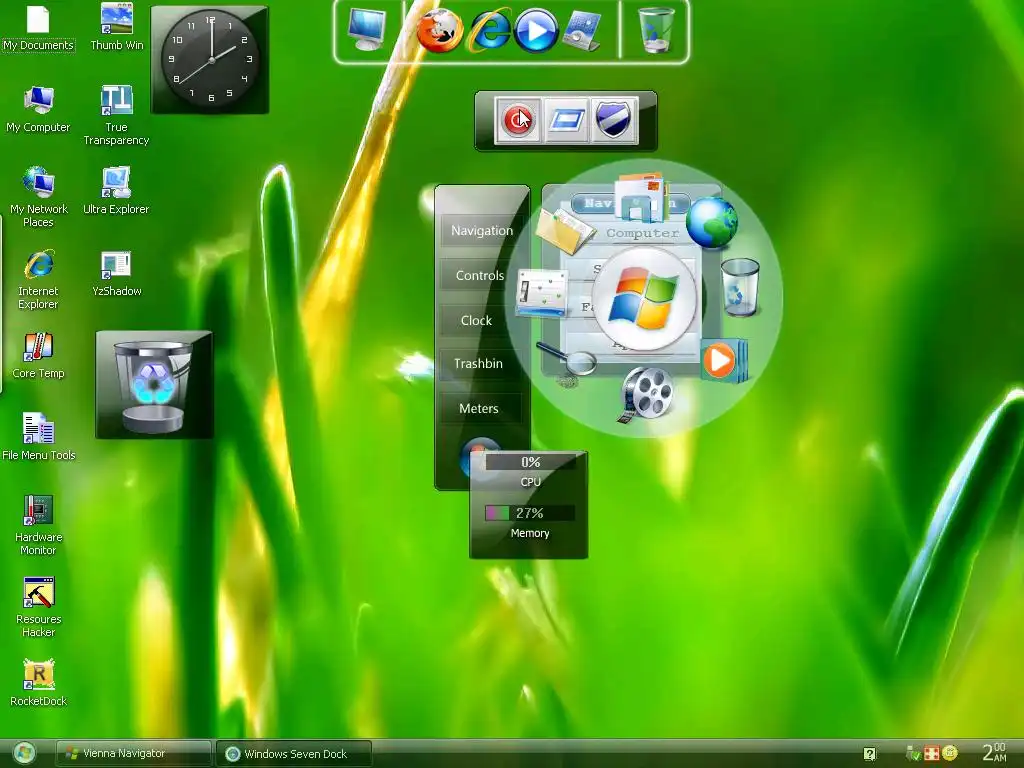Select Navigation in the widget menu
The image size is (1024, 768).
click(481, 231)
